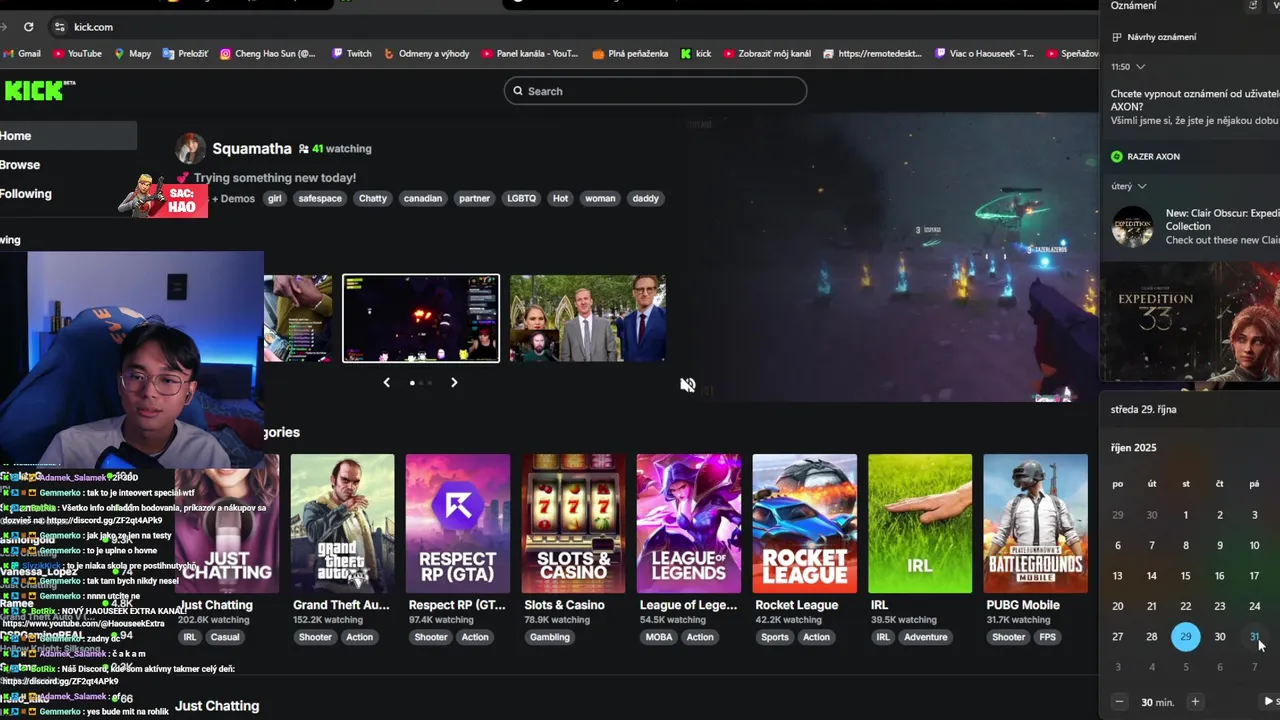Open the selected dark gameplay stream thumbnail

(421, 318)
